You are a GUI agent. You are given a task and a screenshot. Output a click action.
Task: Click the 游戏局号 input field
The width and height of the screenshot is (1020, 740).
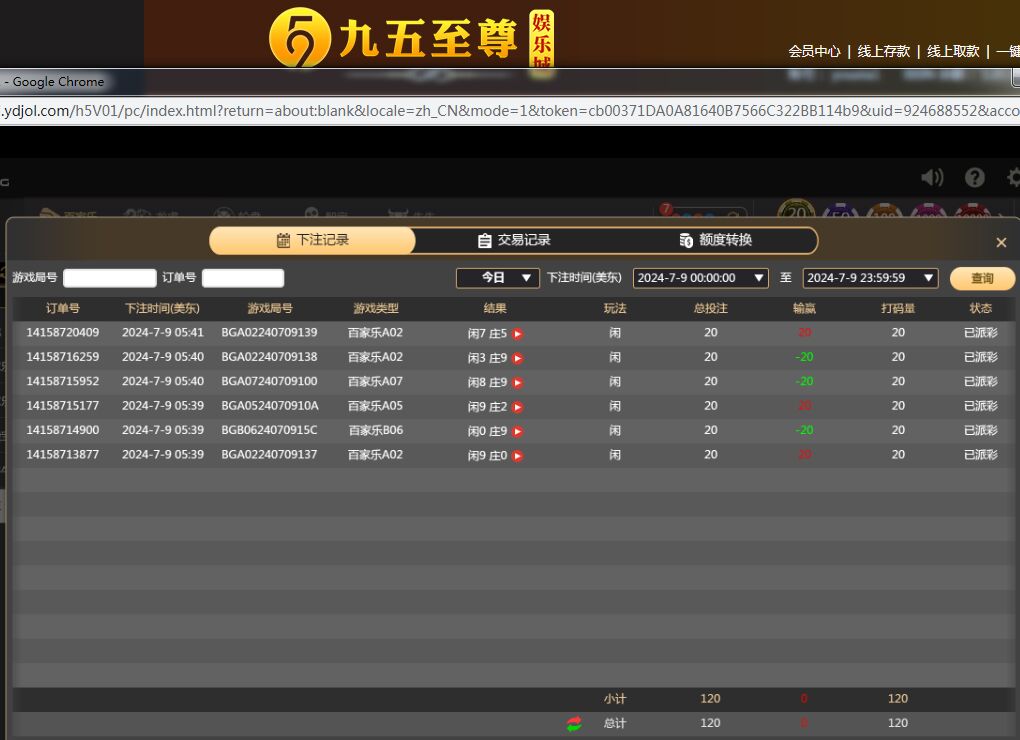tap(110, 278)
